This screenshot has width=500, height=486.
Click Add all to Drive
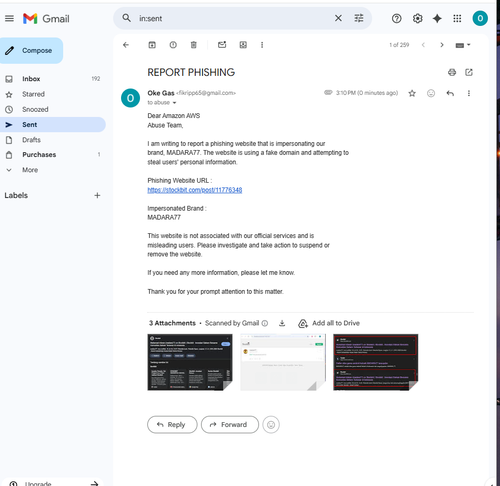pos(329,323)
